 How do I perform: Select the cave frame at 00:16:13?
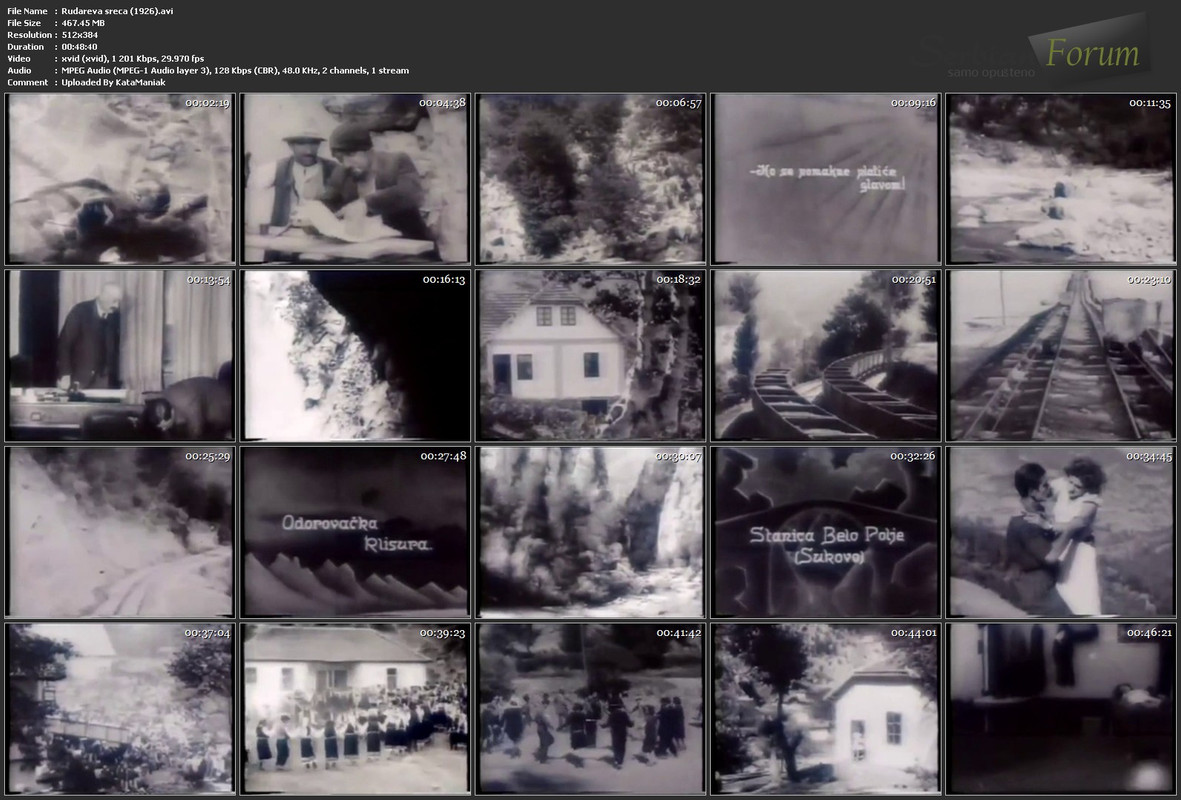pos(356,356)
